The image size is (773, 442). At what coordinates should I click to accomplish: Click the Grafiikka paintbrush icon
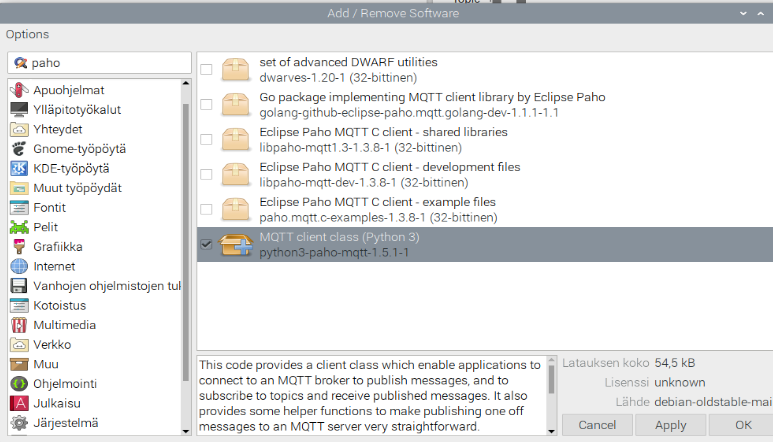19,247
